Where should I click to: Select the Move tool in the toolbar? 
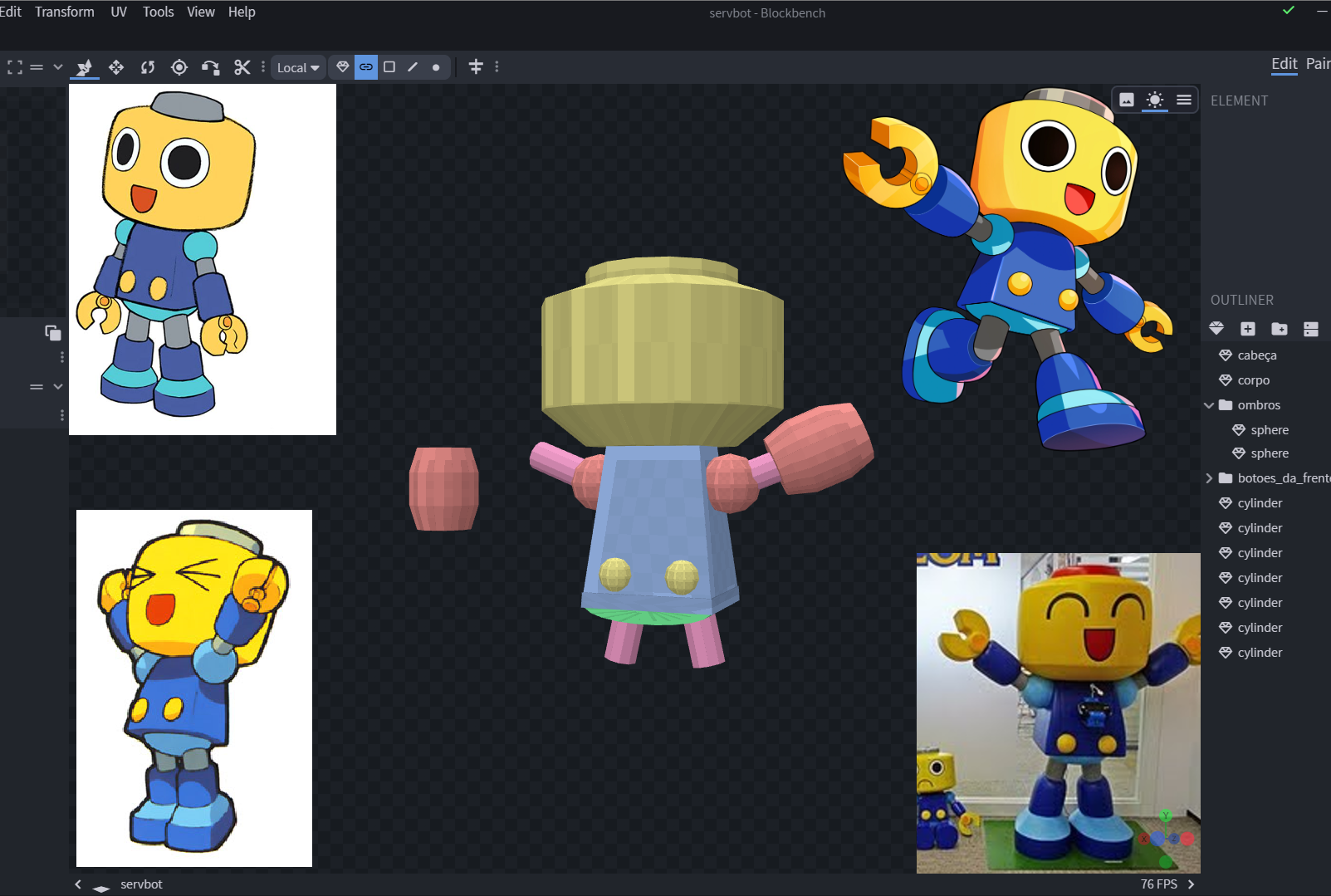pyautogui.click(x=84, y=67)
